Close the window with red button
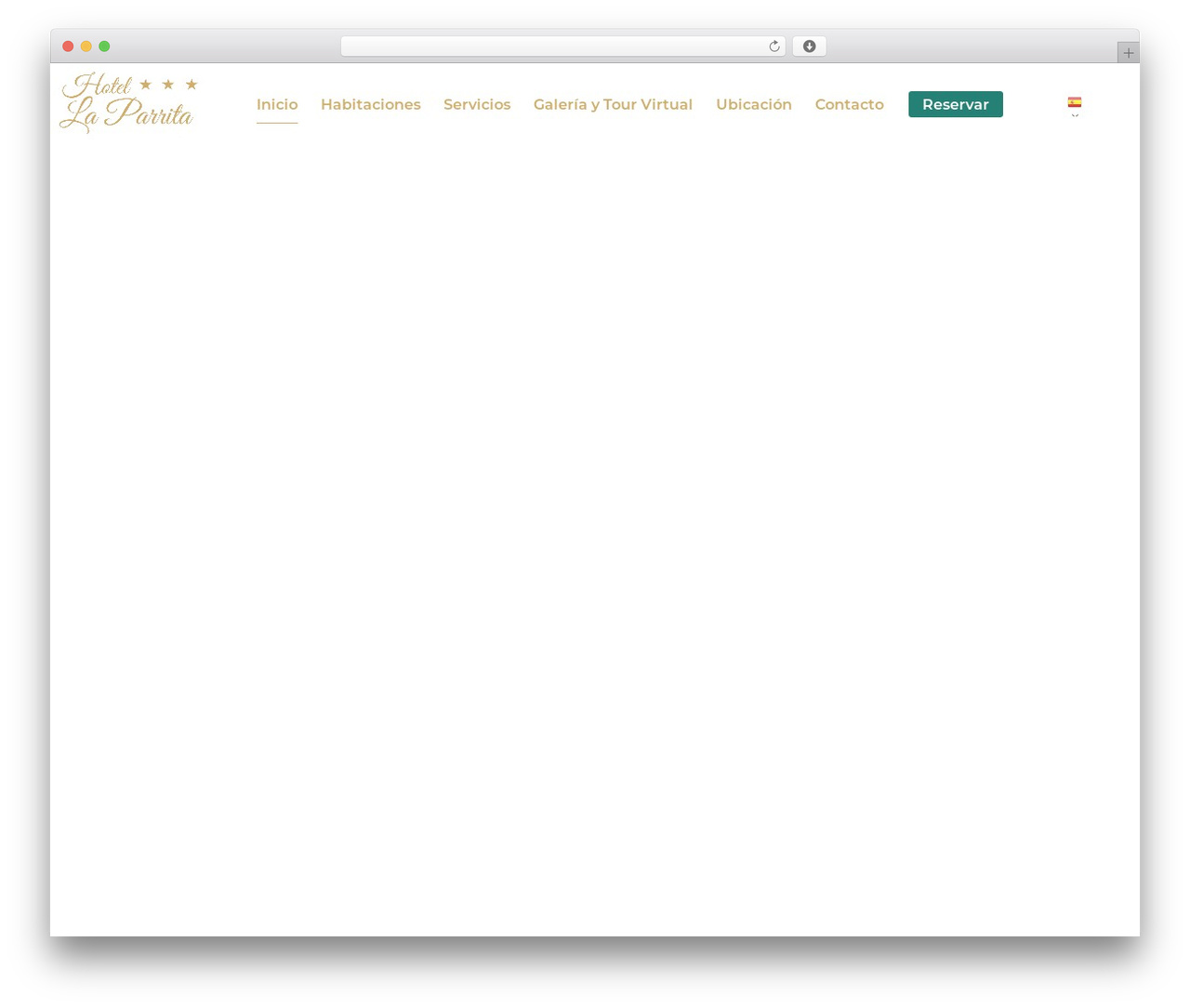The width and height of the screenshot is (1190, 1008). point(68,46)
